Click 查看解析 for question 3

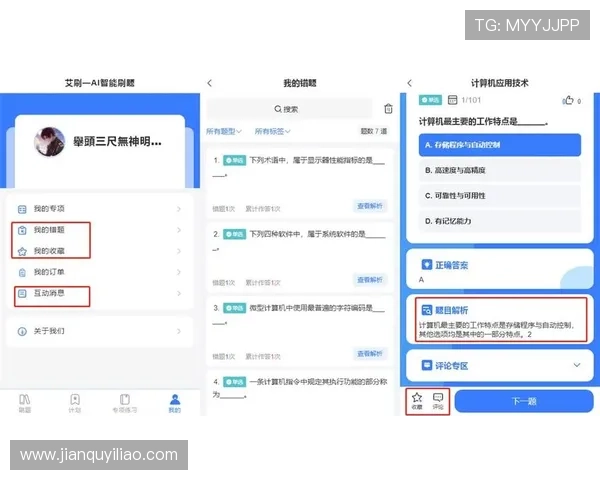(370, 354)
